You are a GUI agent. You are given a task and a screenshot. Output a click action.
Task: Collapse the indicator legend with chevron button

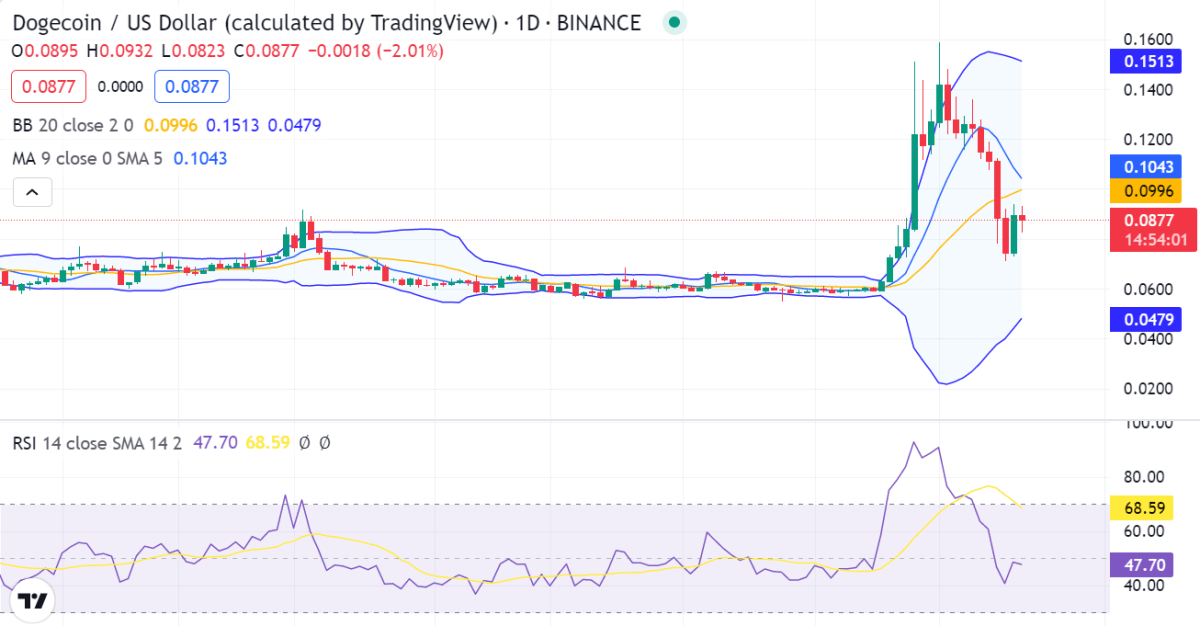32,192
